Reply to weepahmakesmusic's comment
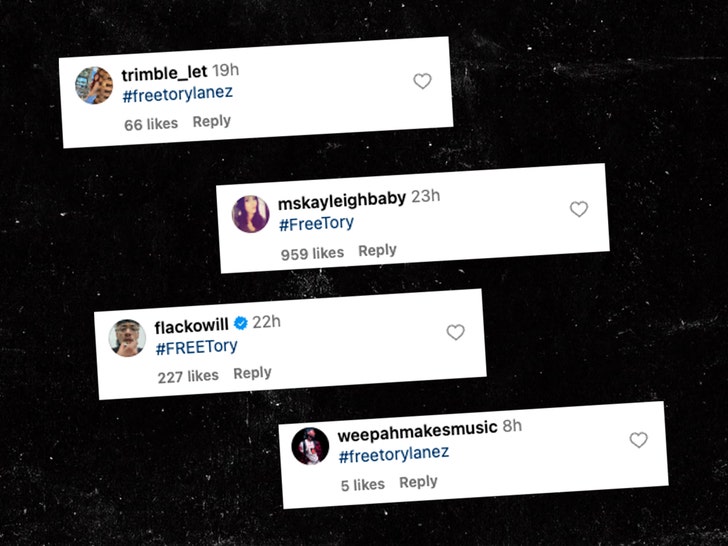 (418, 482)
